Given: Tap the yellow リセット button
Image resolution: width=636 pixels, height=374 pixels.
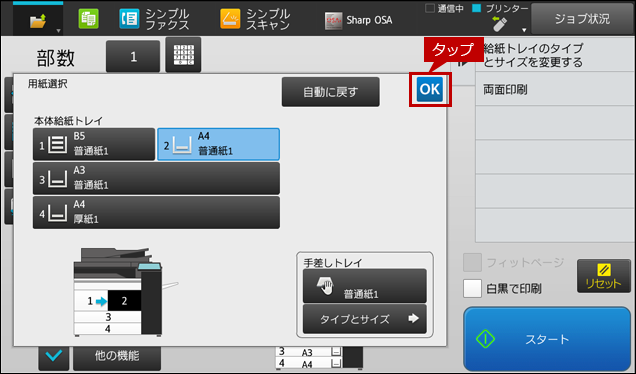Looking at the screenshot, I should [x=604, y=276].
